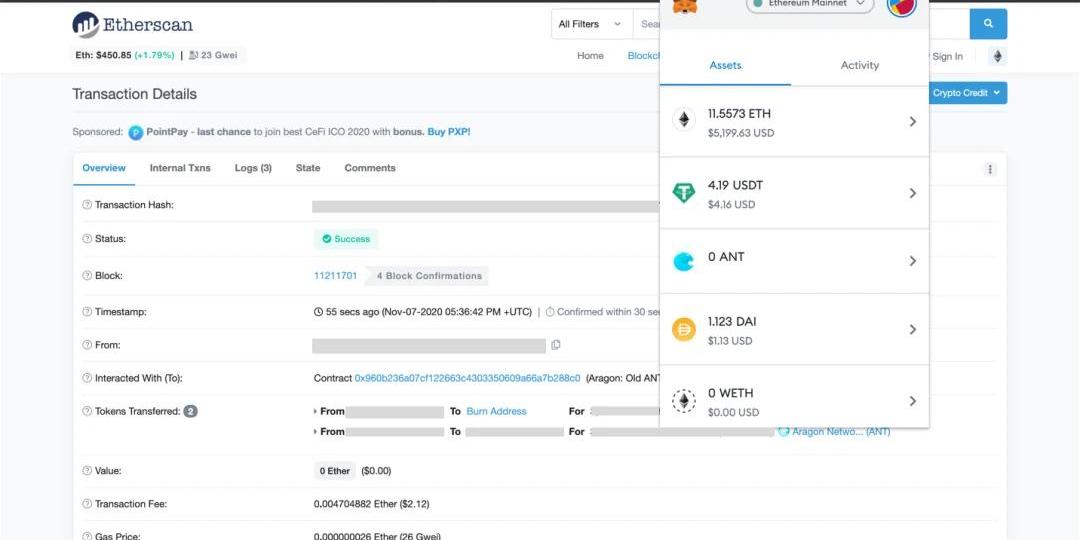The width and height of the screenshot is (1080, 540).
Task: Click the blue search magnifier button
Action: (988, 24)
